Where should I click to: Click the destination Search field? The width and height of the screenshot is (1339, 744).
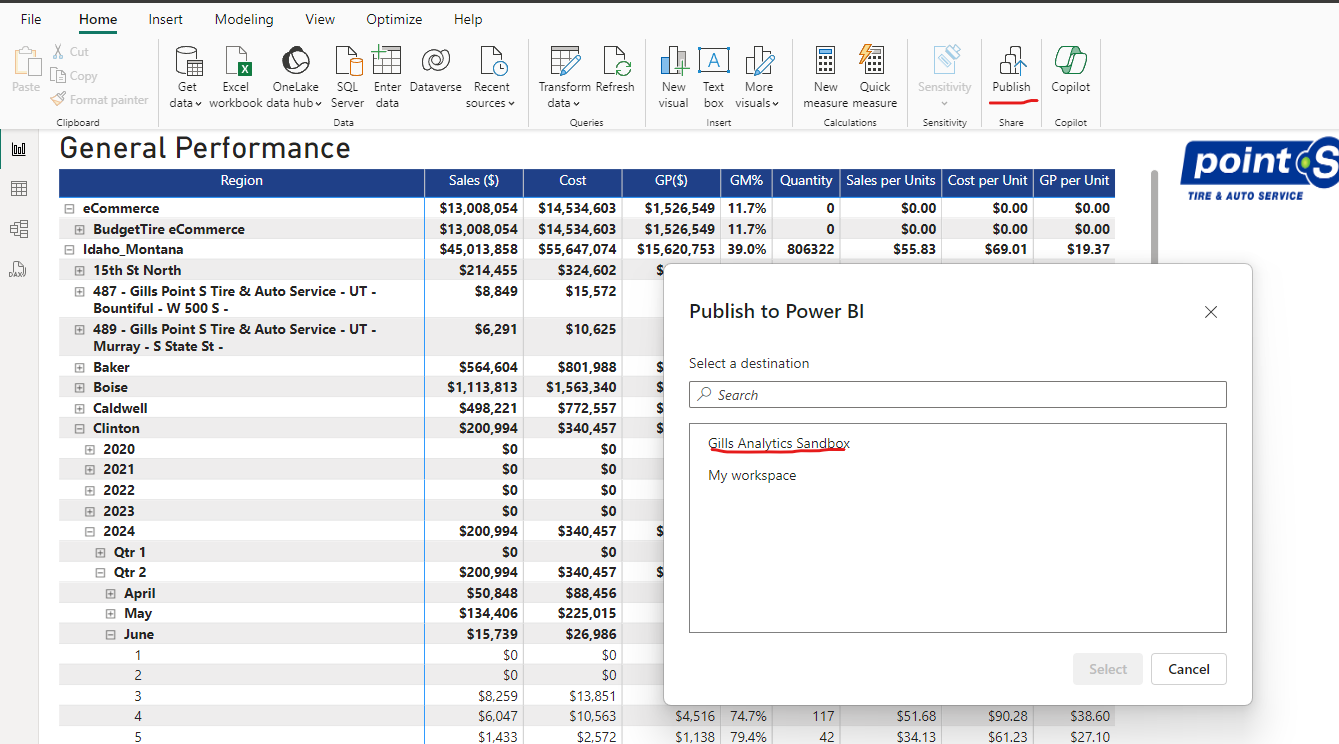pyautogui.click(x=958, y=395)
